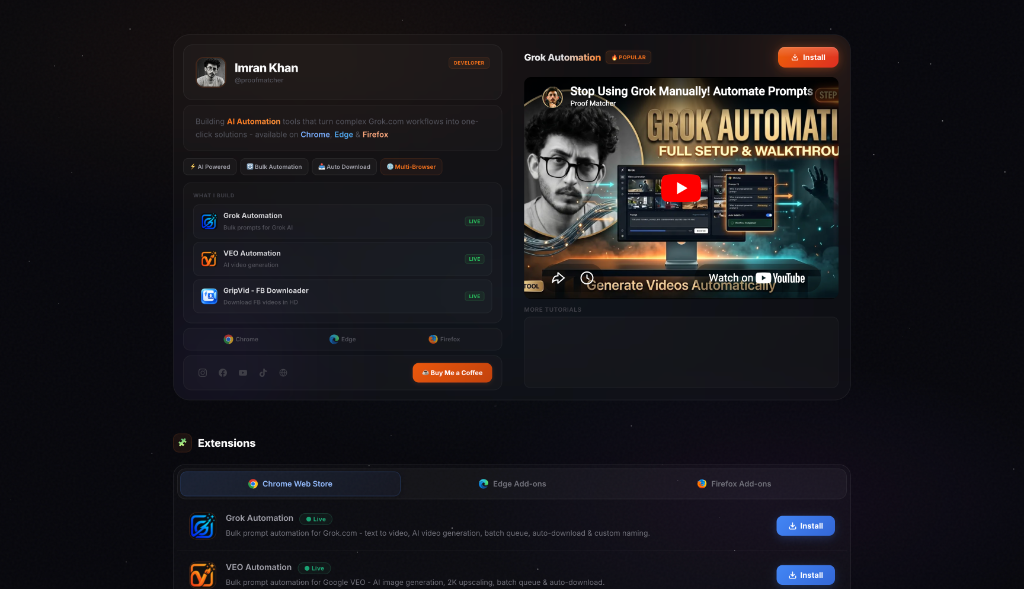
Task: Click the DEVELOPER badge
Action: [469, 63]
